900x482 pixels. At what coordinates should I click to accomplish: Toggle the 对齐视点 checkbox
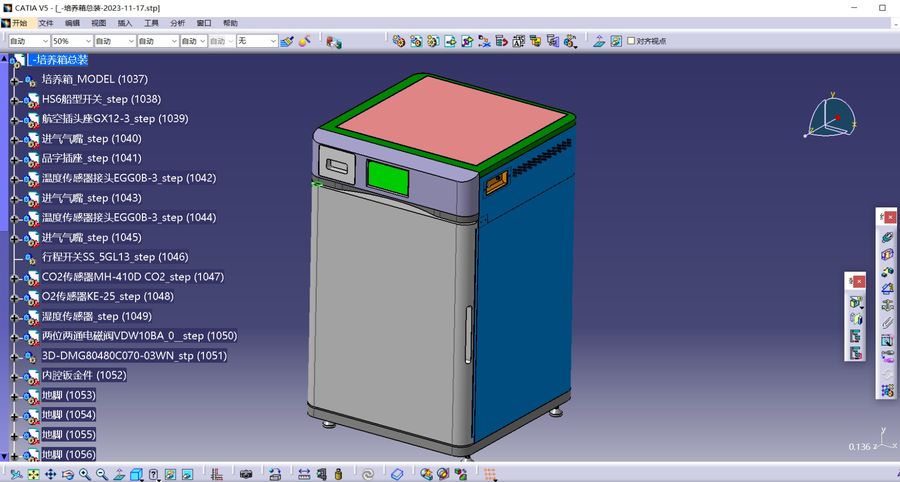point(631,41)
